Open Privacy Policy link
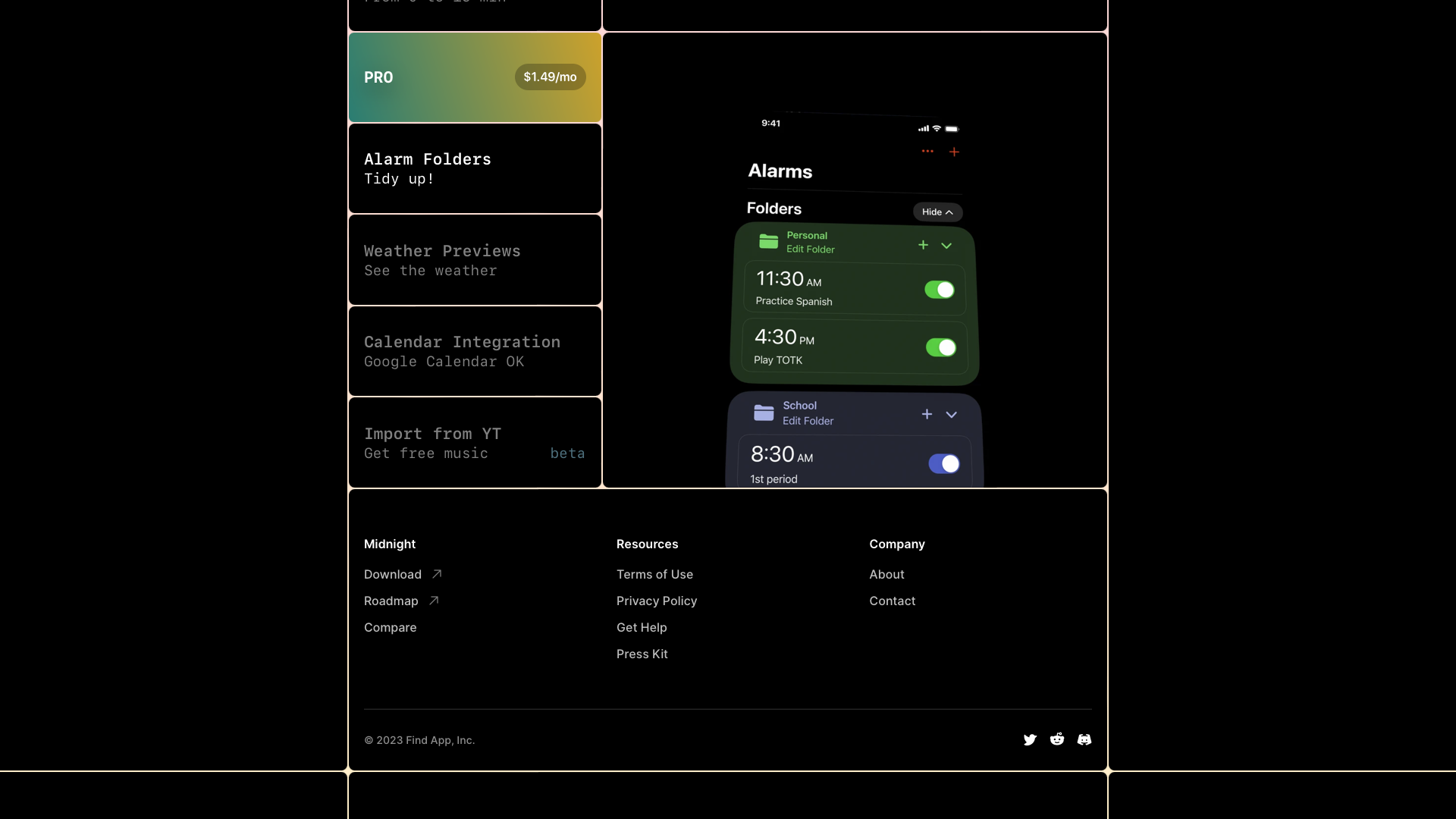This screenshot has height=819, width=1456. 657,601
